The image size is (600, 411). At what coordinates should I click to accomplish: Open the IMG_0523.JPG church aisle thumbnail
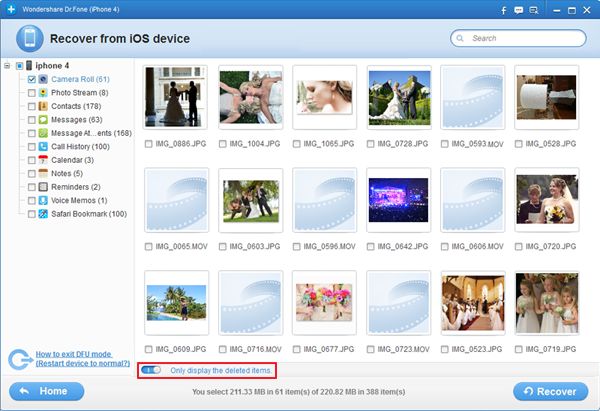click(473, 303)
